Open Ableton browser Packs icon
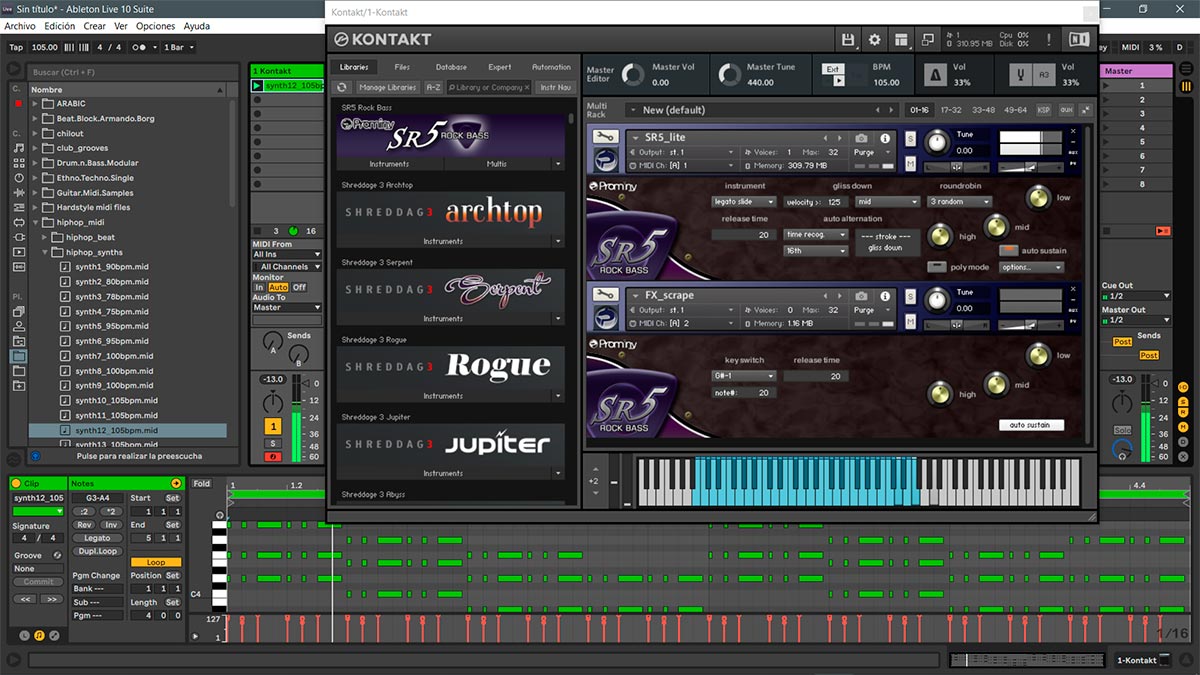The height and width of the screenshot is (675, 1200). pos(19,312)
